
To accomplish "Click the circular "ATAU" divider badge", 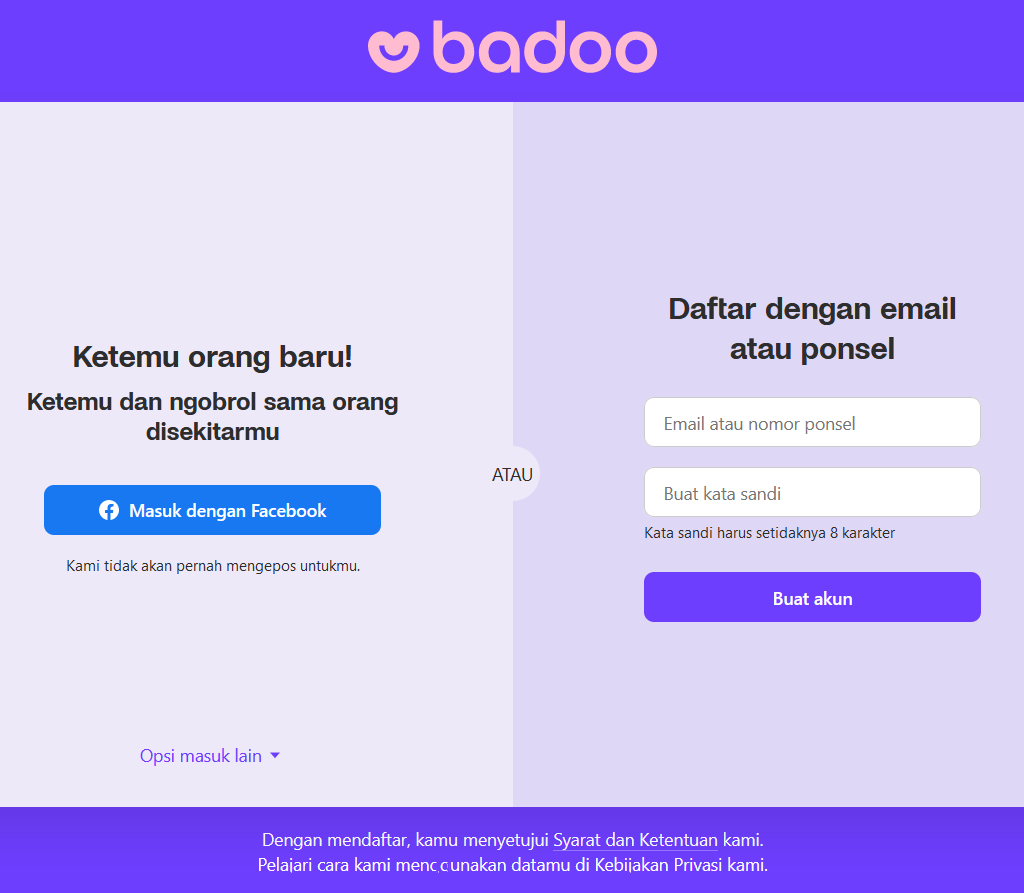I will (512, 474).
